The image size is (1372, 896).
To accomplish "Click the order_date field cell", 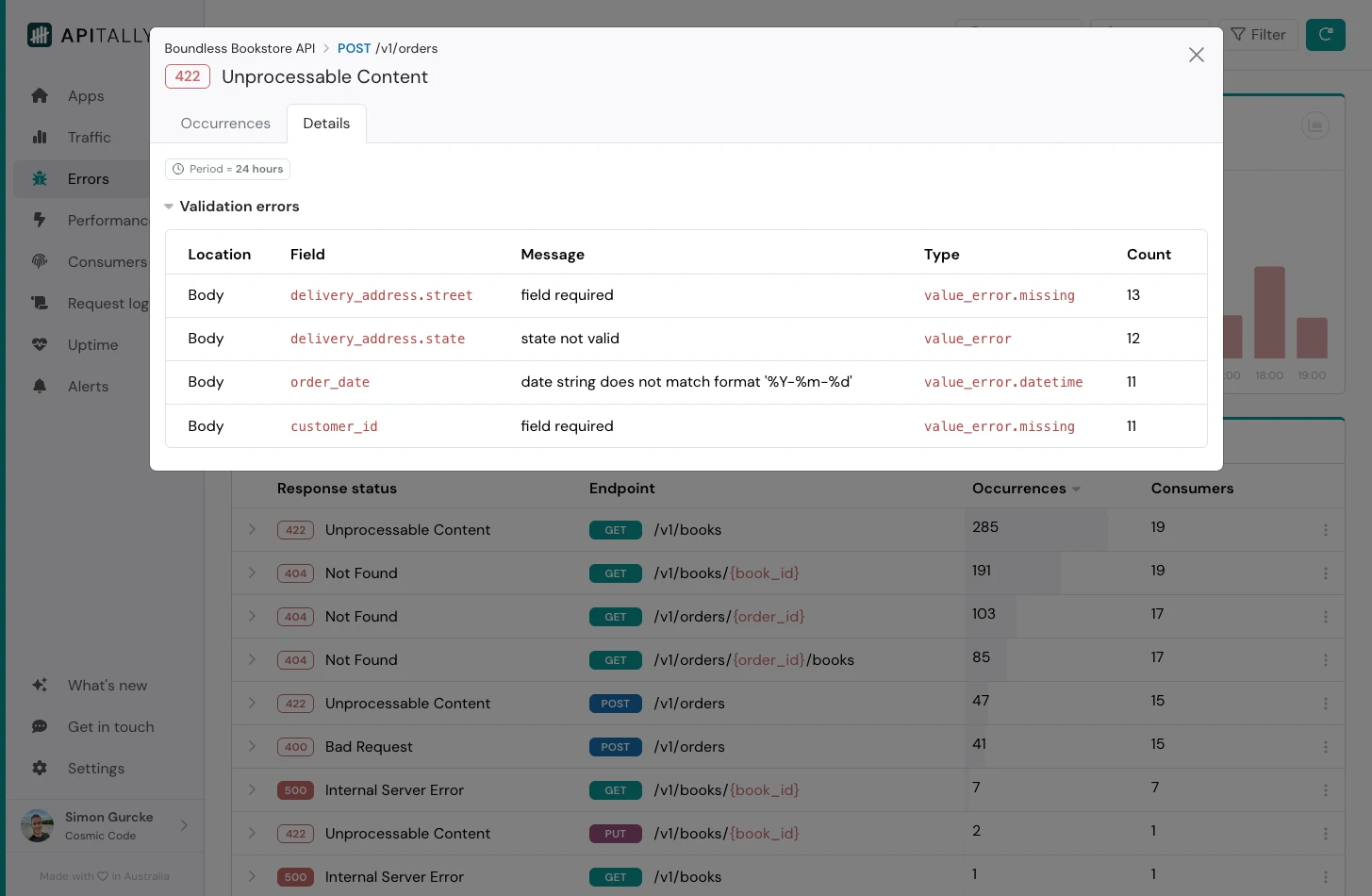I will (330, 382).
